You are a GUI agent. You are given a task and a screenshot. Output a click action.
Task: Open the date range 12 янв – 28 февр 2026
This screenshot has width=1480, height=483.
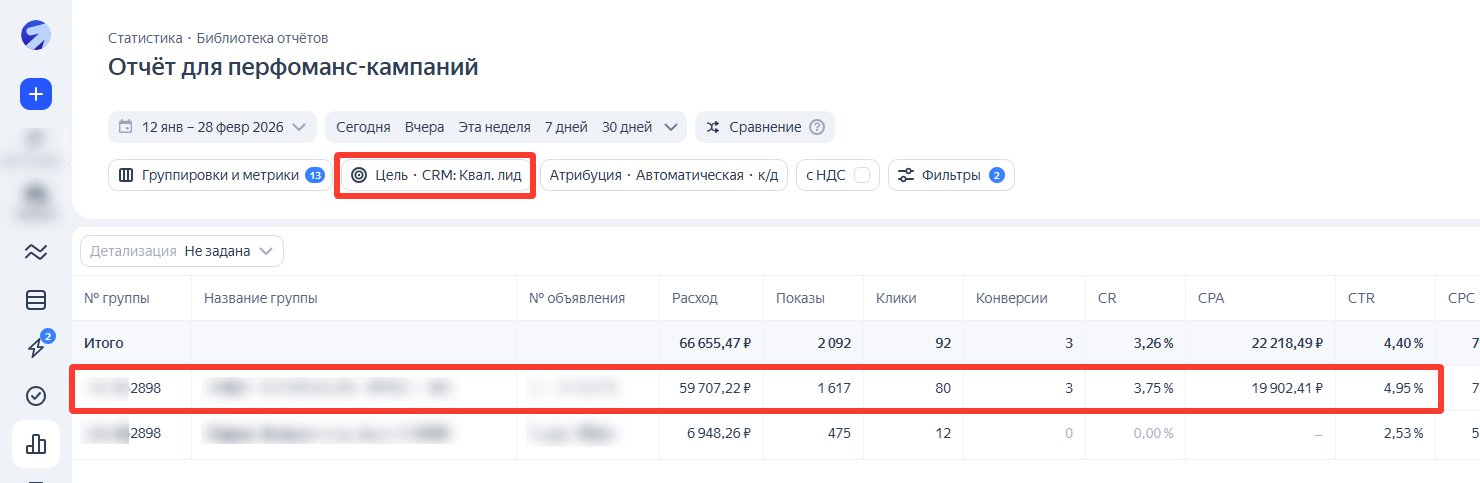pos(212,127)
